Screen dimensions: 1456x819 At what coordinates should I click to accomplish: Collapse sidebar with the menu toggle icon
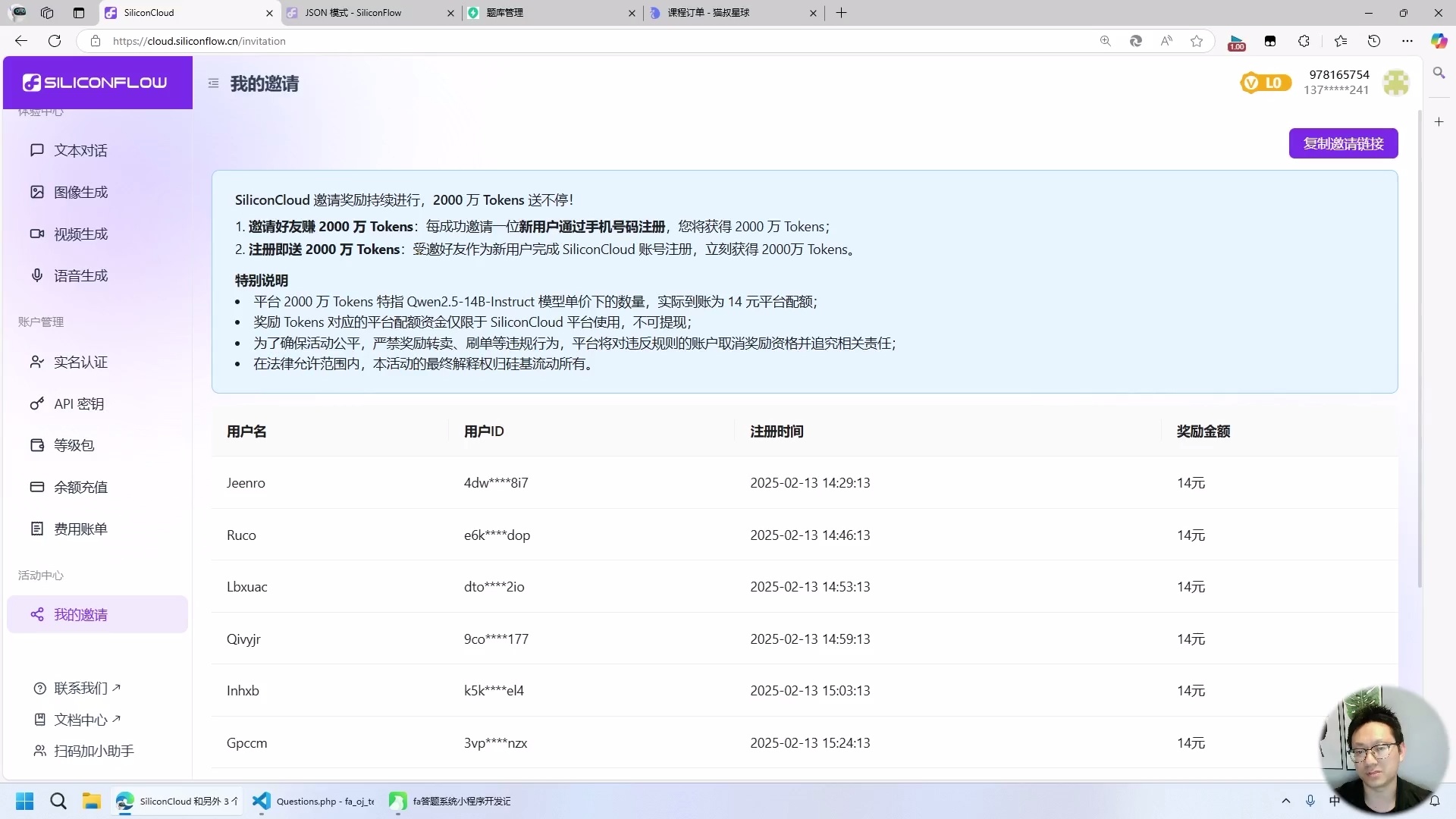pos(213,83)
